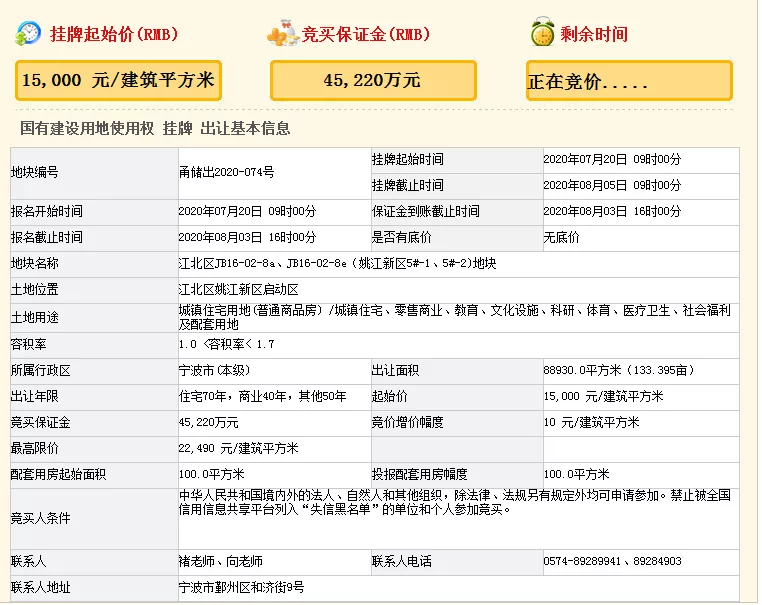Click the 最高限价 label
Viewport: 762px width, 605px height.
pyautogui.click(x=35, y=449)
